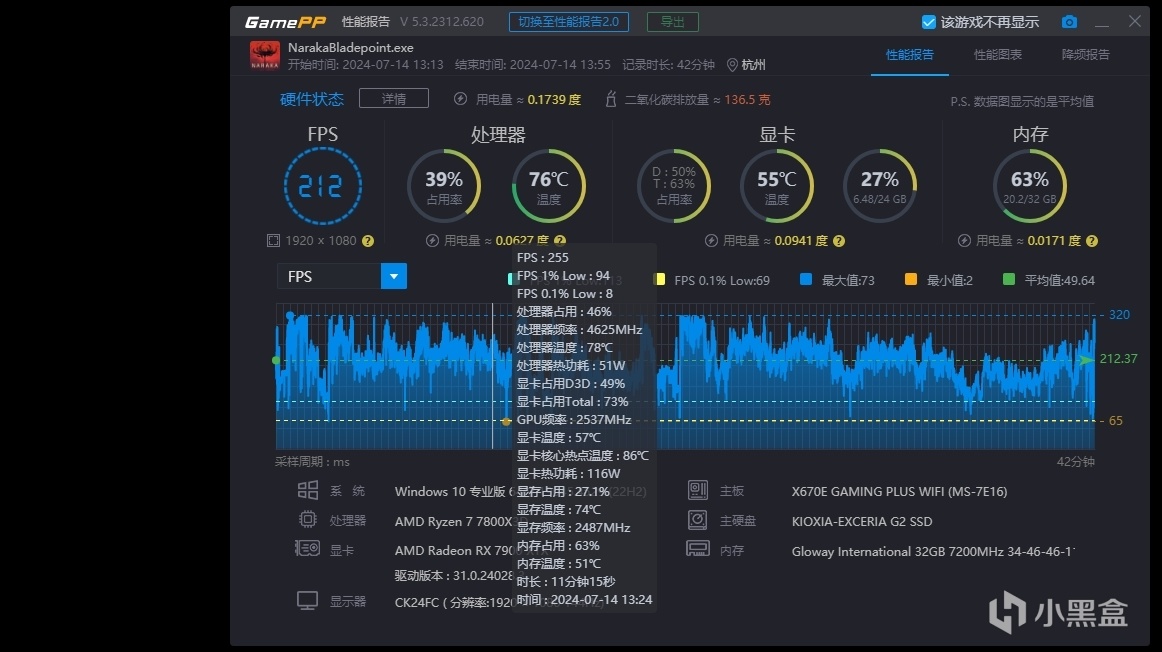
Task: Click the graphics card icon in hardware list
Action: [x=307, y=548]
